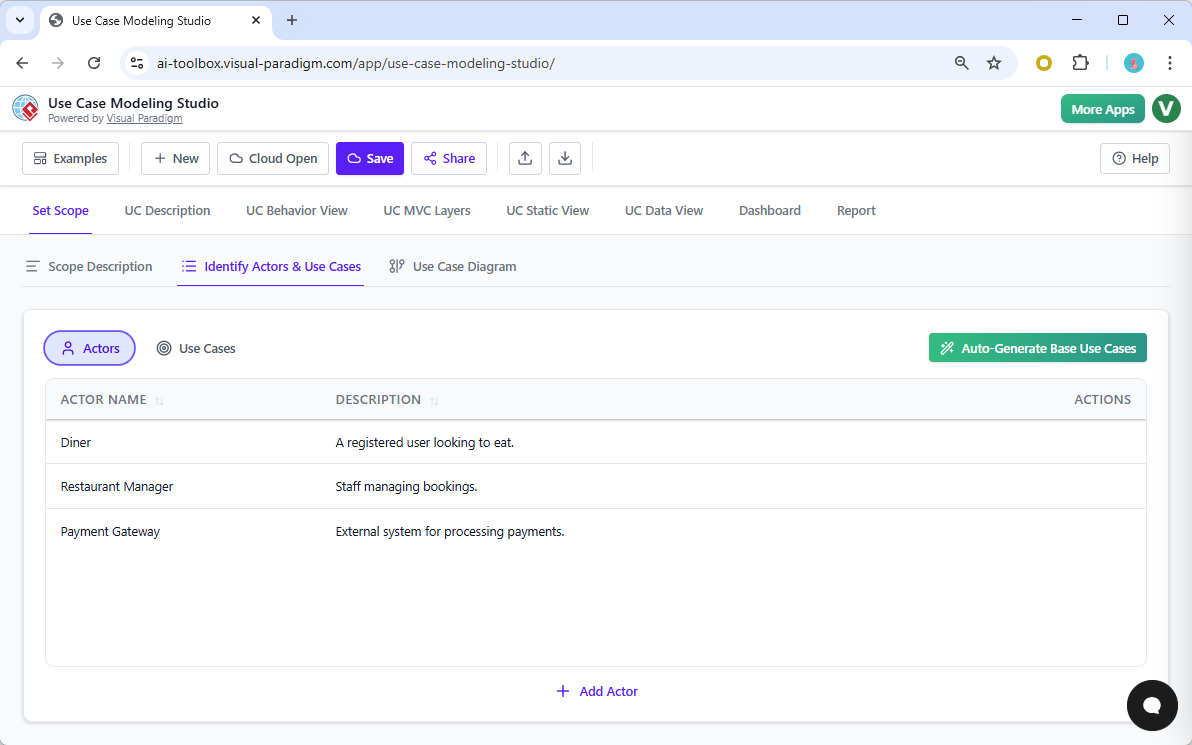Open the Examples gallery

click(x=70, y=158)
